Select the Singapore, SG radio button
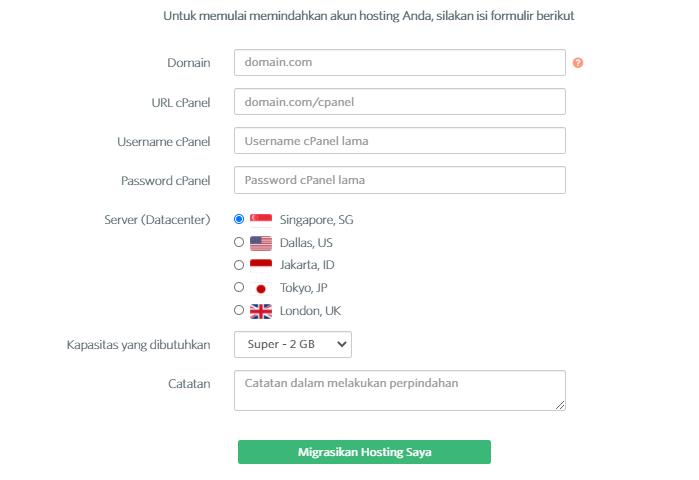Viewport: 699px width, 480px height. pyautogui.click(x=239, y=219)
